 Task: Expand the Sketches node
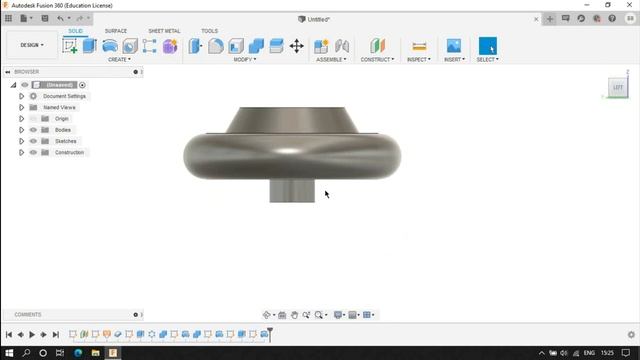click(22, 141)
